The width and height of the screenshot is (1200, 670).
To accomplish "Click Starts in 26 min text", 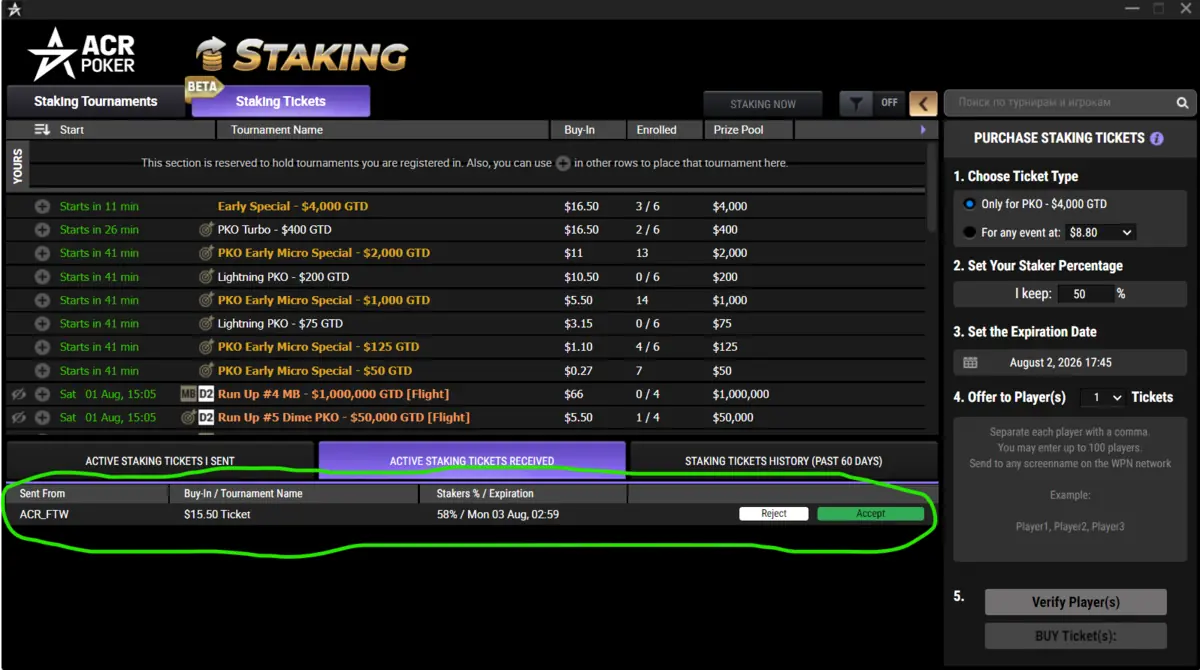I will point(99,229).
